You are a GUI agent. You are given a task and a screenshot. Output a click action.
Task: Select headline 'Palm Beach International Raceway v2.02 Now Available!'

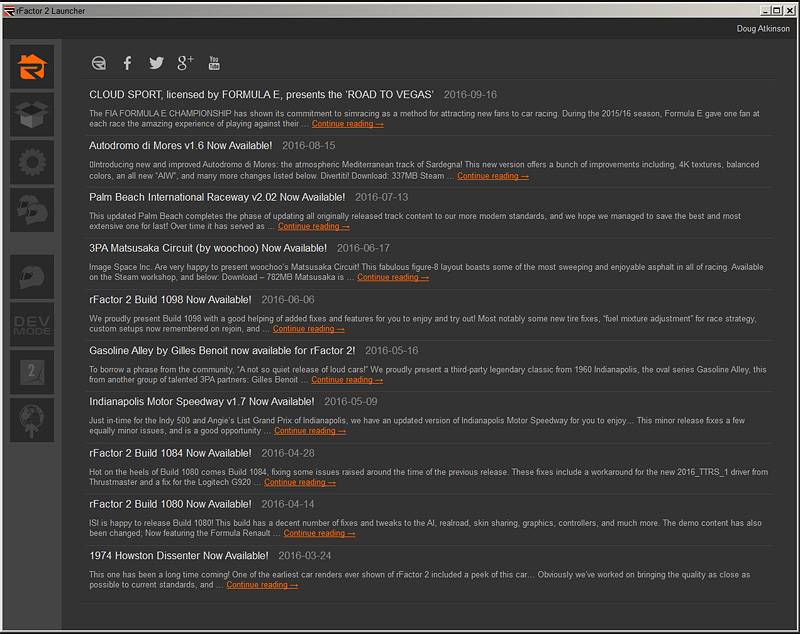point(217,197)
